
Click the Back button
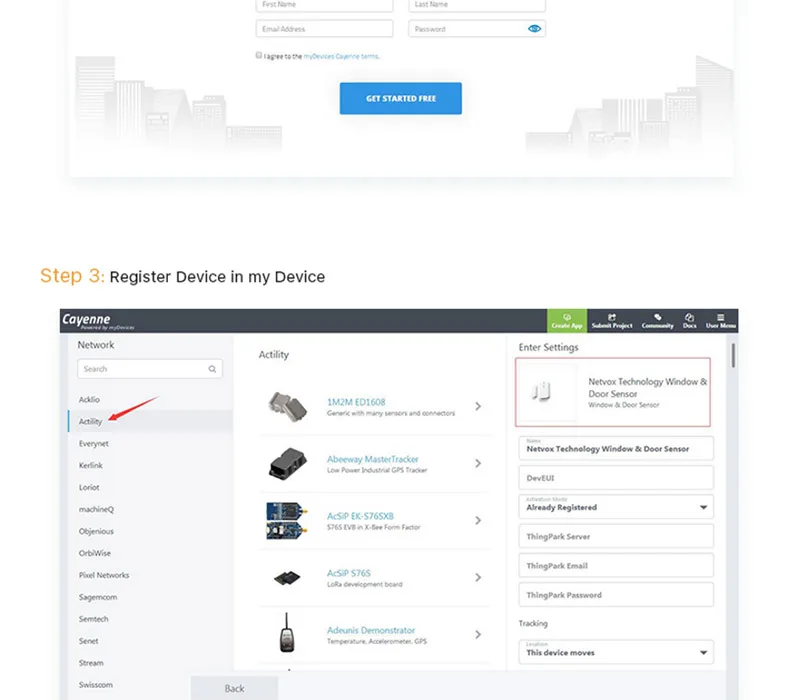235,688
